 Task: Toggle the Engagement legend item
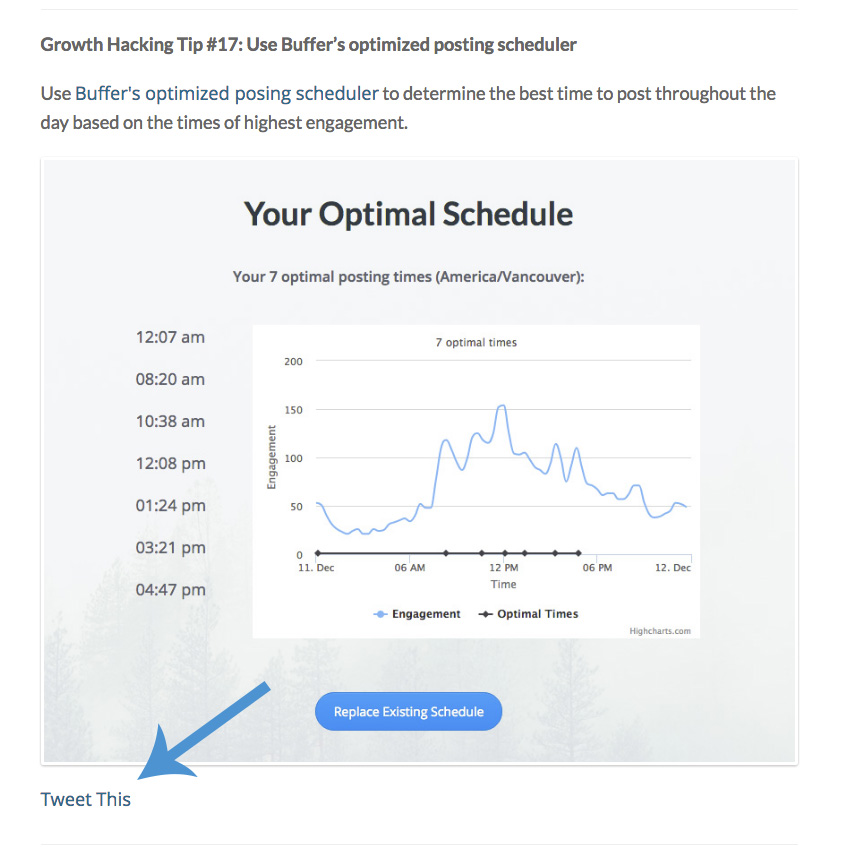417,614
